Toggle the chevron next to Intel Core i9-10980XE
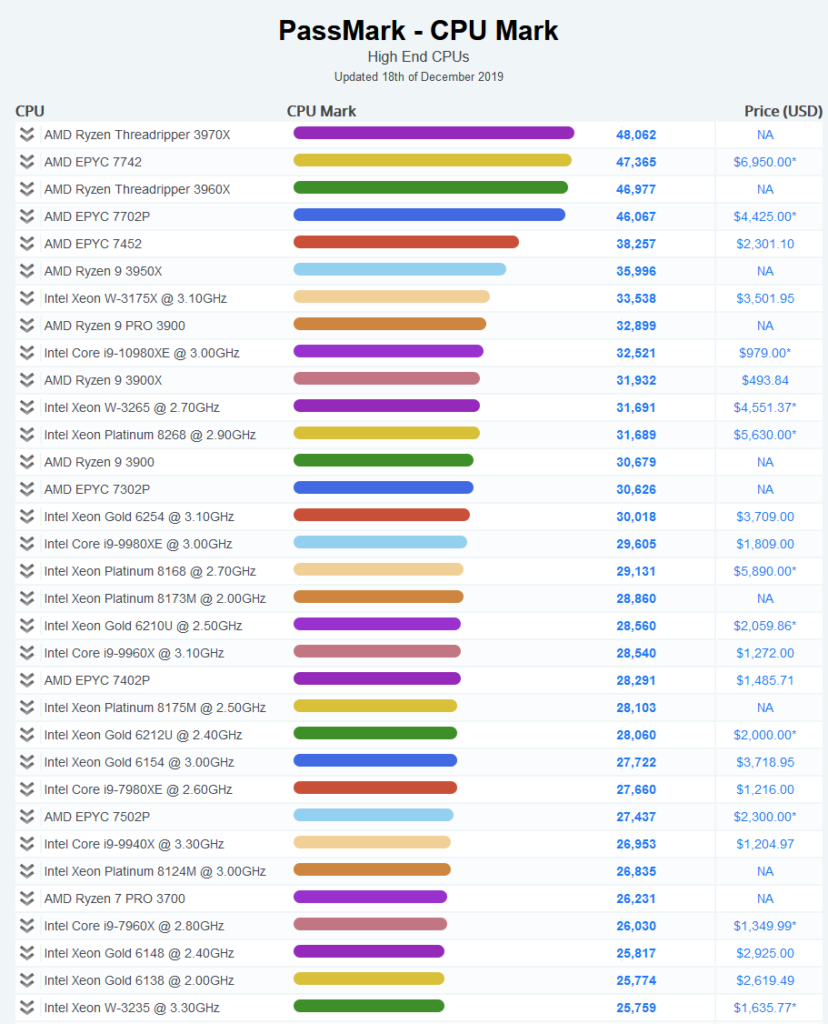 27,353
